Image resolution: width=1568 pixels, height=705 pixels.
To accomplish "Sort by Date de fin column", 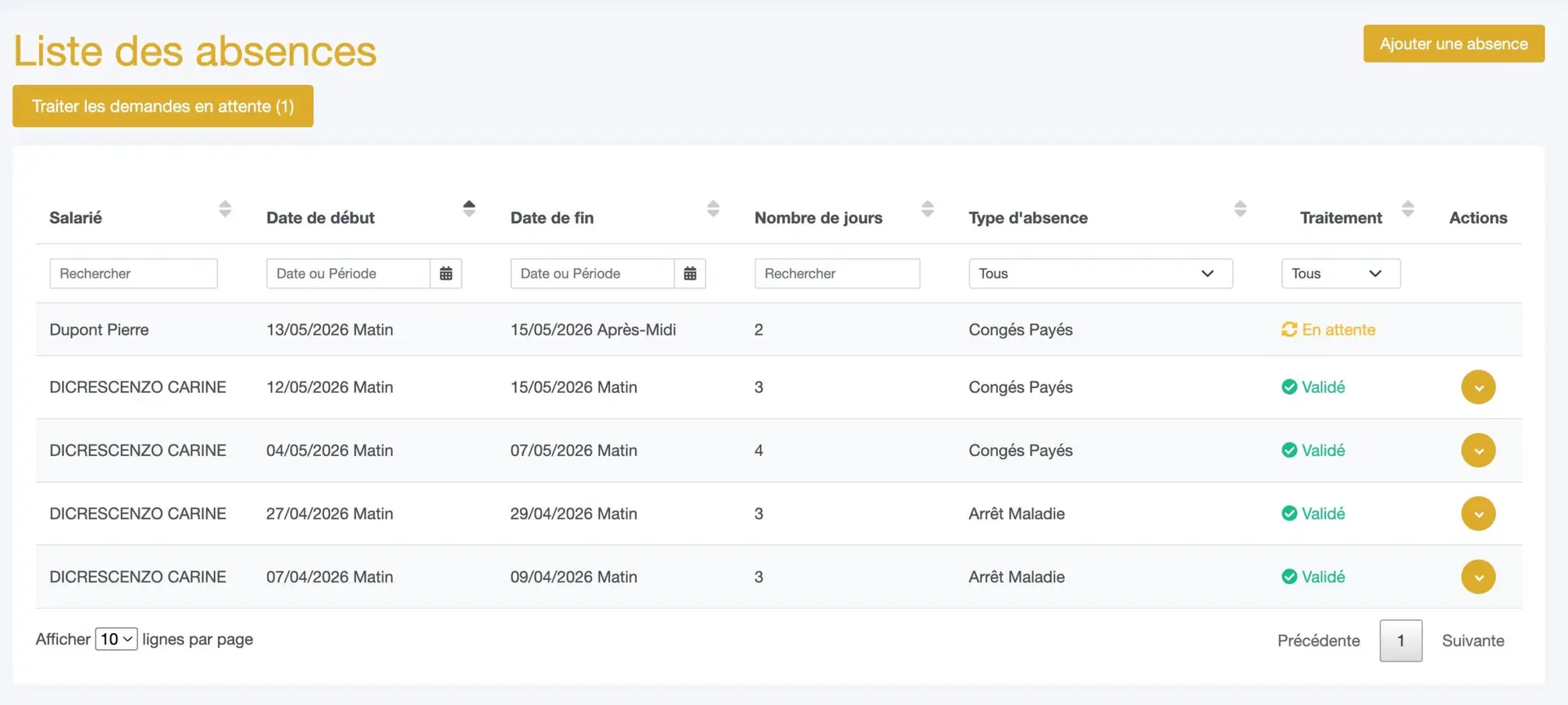I will [x=713, y=209].
